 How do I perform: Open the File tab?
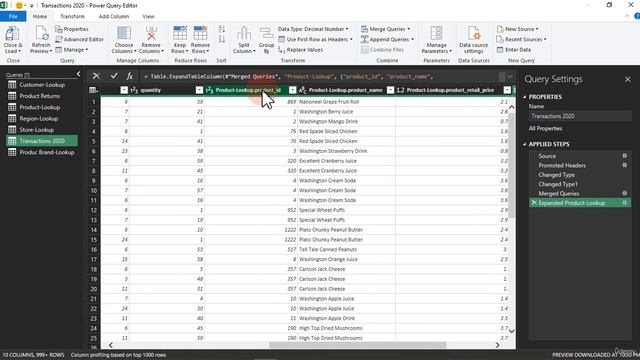click(13, 16)
